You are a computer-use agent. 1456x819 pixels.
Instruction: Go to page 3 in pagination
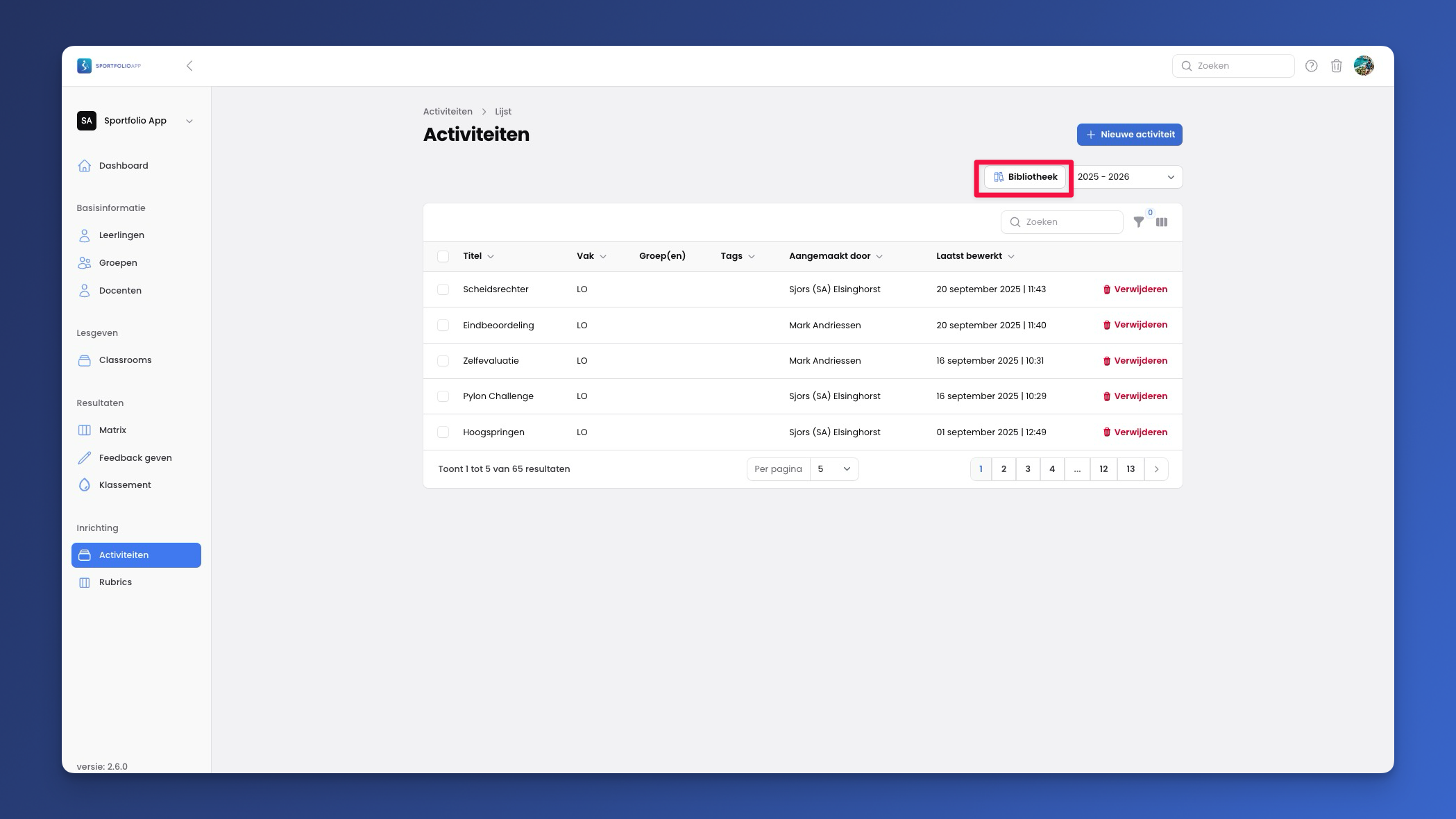pos(1027,469)
